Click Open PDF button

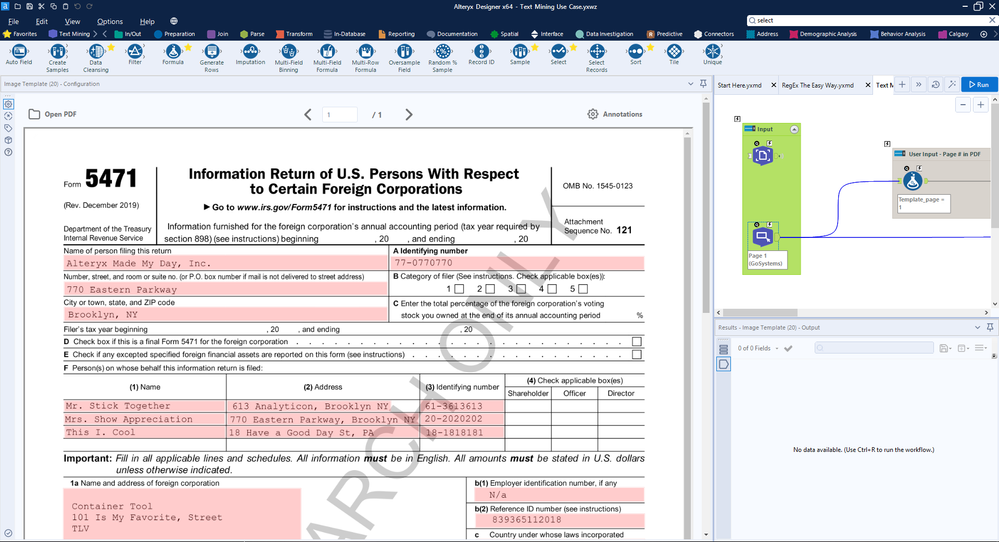tap(53, 114)
